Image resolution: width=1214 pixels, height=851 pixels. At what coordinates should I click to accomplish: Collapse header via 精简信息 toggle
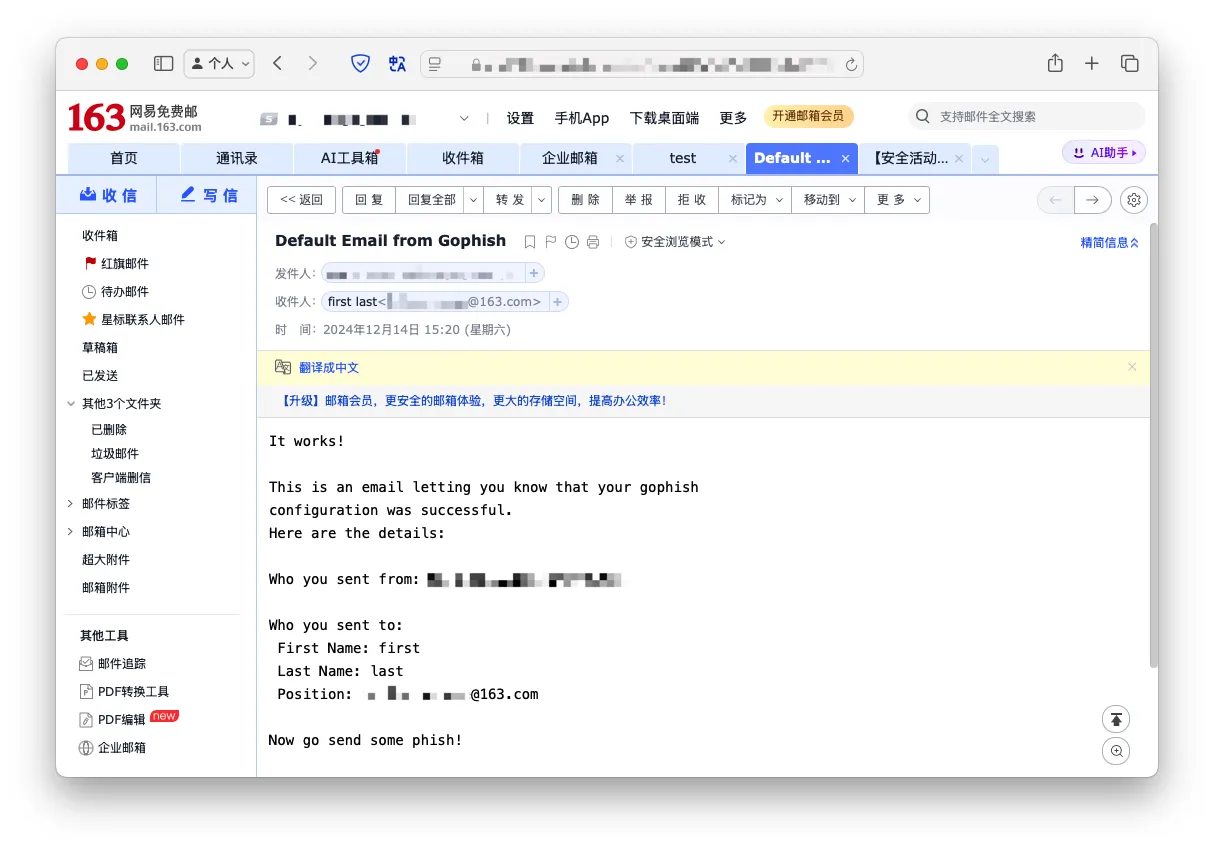(x=1109, y=242)
